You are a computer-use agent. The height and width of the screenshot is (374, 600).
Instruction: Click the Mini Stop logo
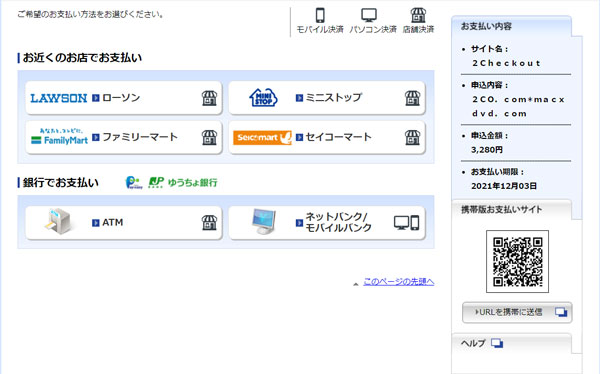[x=263, y=98]
